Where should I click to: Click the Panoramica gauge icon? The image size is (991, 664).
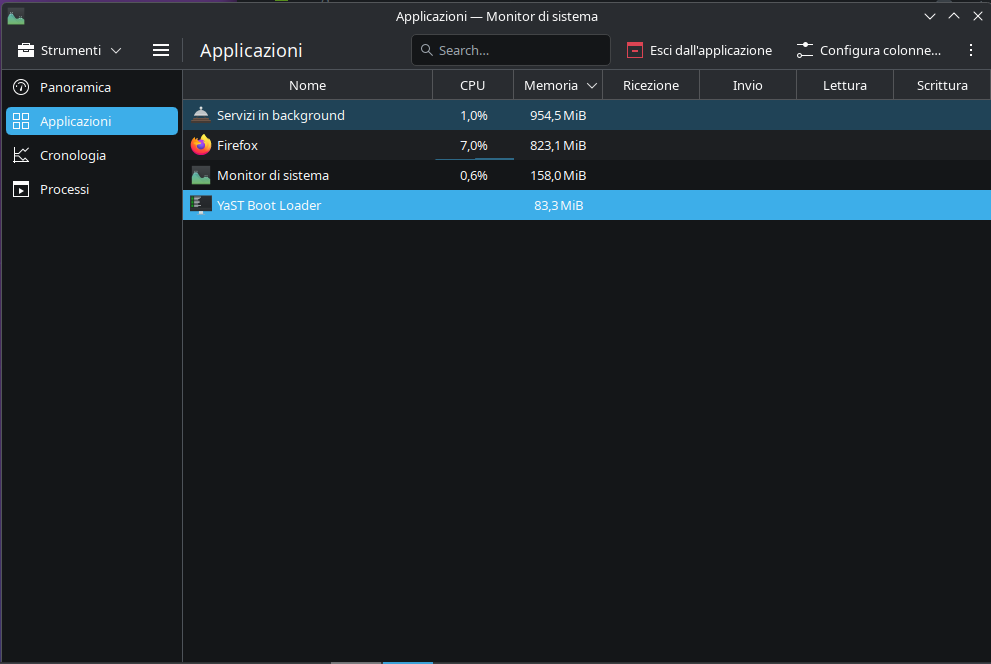tap(21, 87)
